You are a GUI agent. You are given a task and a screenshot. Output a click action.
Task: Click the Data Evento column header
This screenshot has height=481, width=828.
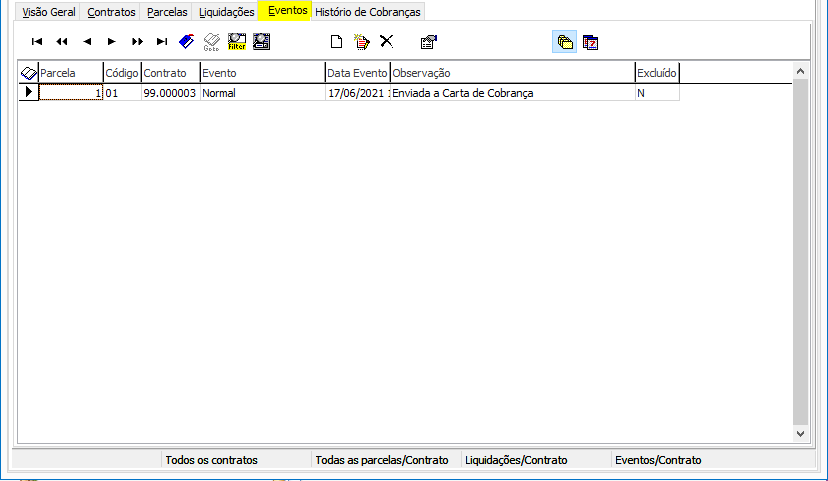(x=357, y=73)
